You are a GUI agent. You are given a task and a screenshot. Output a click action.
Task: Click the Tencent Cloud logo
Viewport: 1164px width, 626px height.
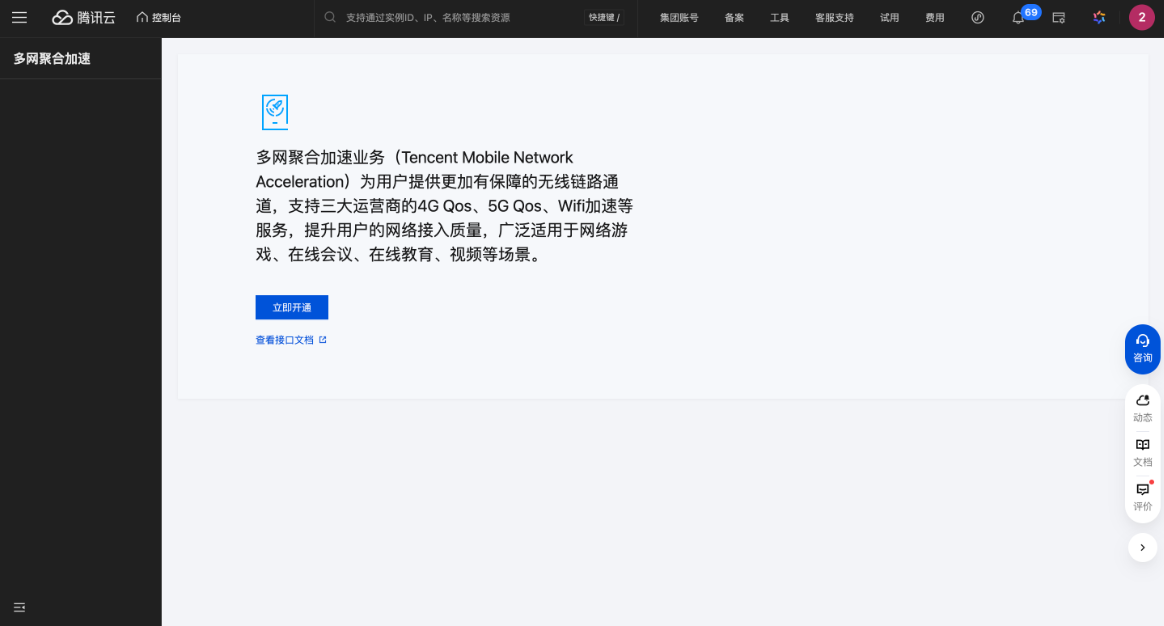click(84, 17)
